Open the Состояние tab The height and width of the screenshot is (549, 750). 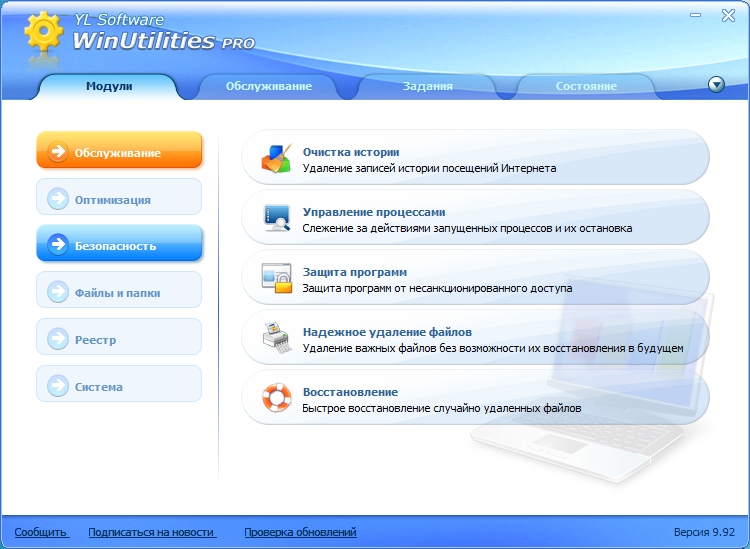[x=586, y=87]
